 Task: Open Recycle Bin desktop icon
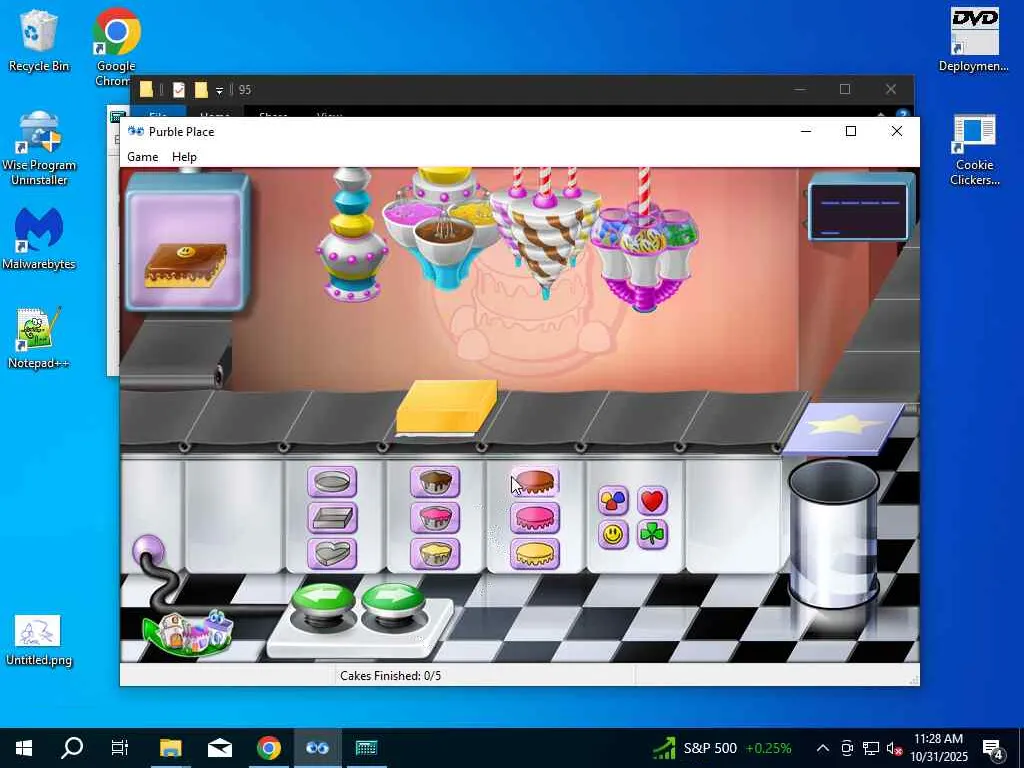(x=39, y=40)
